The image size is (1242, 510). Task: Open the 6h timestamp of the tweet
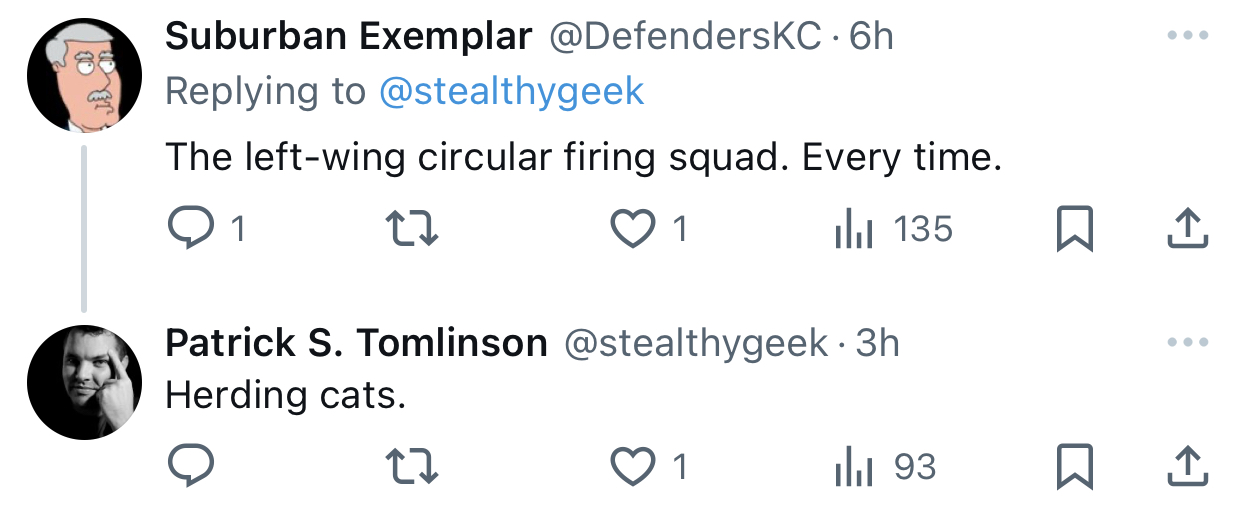(x=871, y=36)
